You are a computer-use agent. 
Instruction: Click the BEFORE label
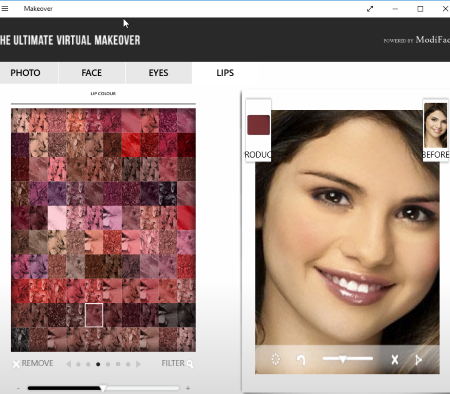click(x=435, y=155)
